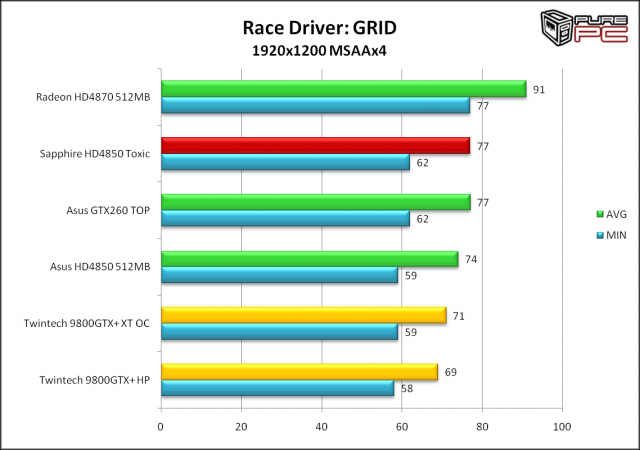This screenshot has width=640, height=450.
Task: Click the Race Driver: GRID chart title
Action: pos(319,27)
